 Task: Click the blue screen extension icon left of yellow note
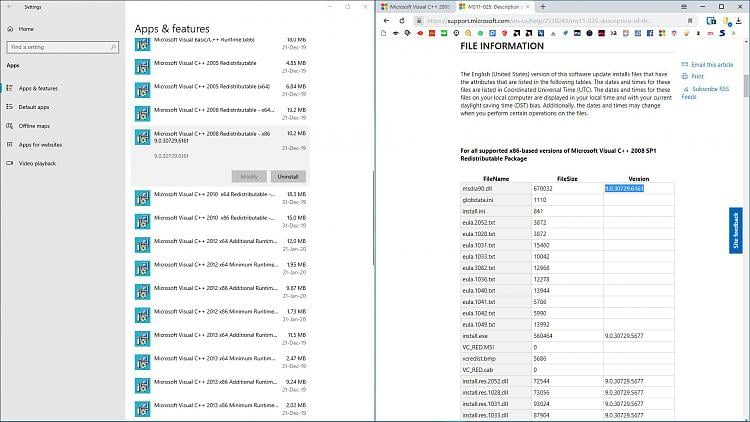pyautogui.click(x=711, y=21)
